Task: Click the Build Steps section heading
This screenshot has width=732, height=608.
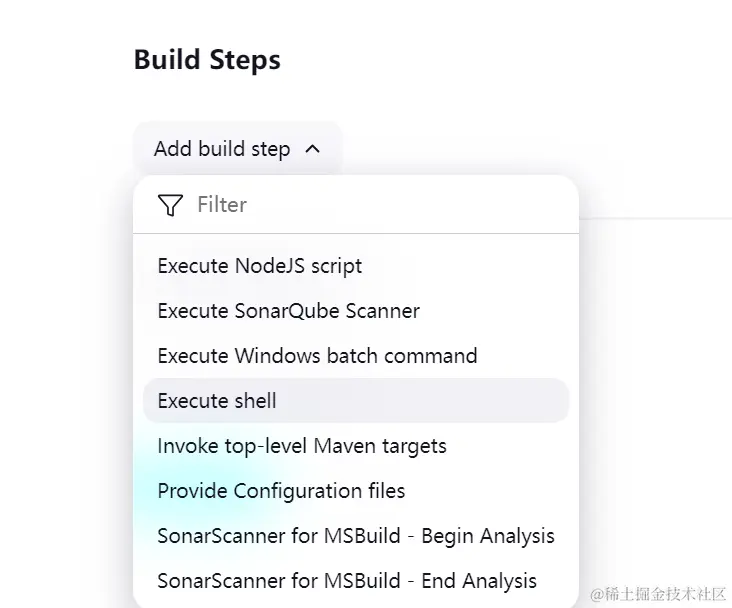Action: pyautogui.click(x=207, y=60)
